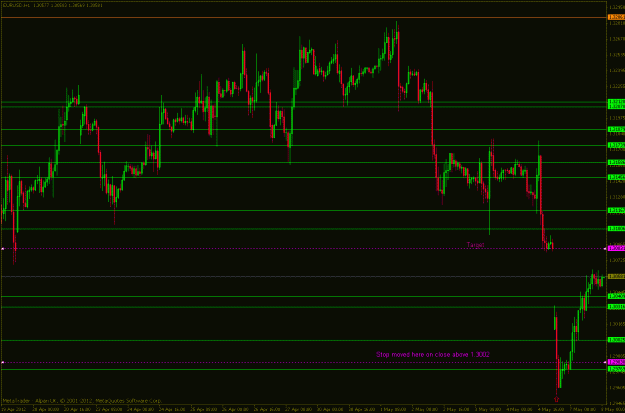
Task: Click the "27 Apr 08:00" label on the time axis
Action: coord(301,409)
